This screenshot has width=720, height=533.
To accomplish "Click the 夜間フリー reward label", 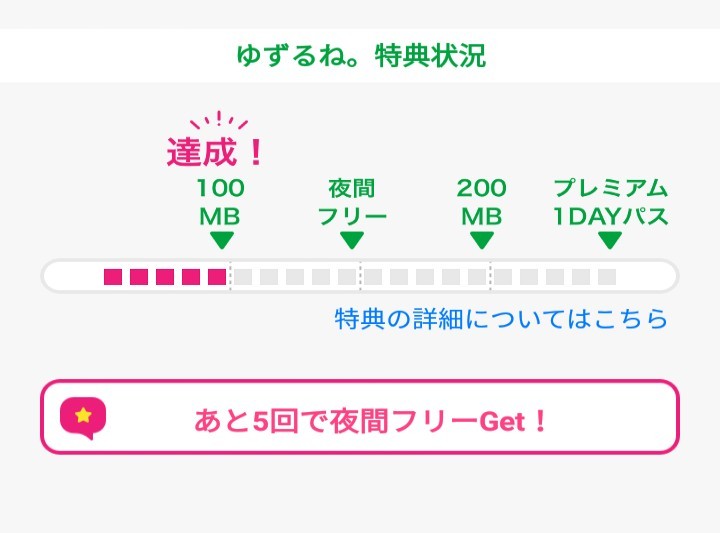I will tap(351, 203).
